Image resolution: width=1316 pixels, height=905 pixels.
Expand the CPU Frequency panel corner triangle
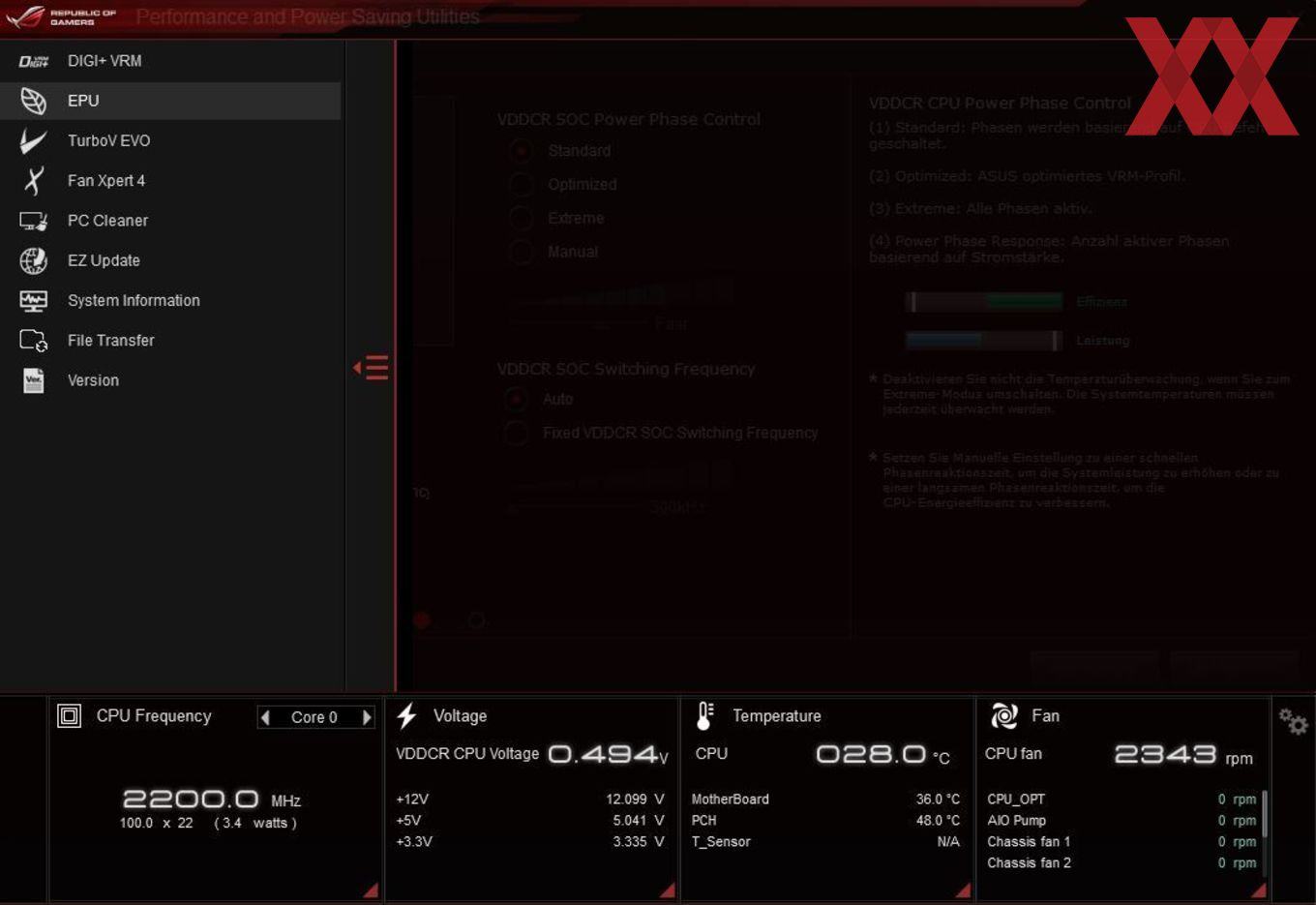[370, 890]
